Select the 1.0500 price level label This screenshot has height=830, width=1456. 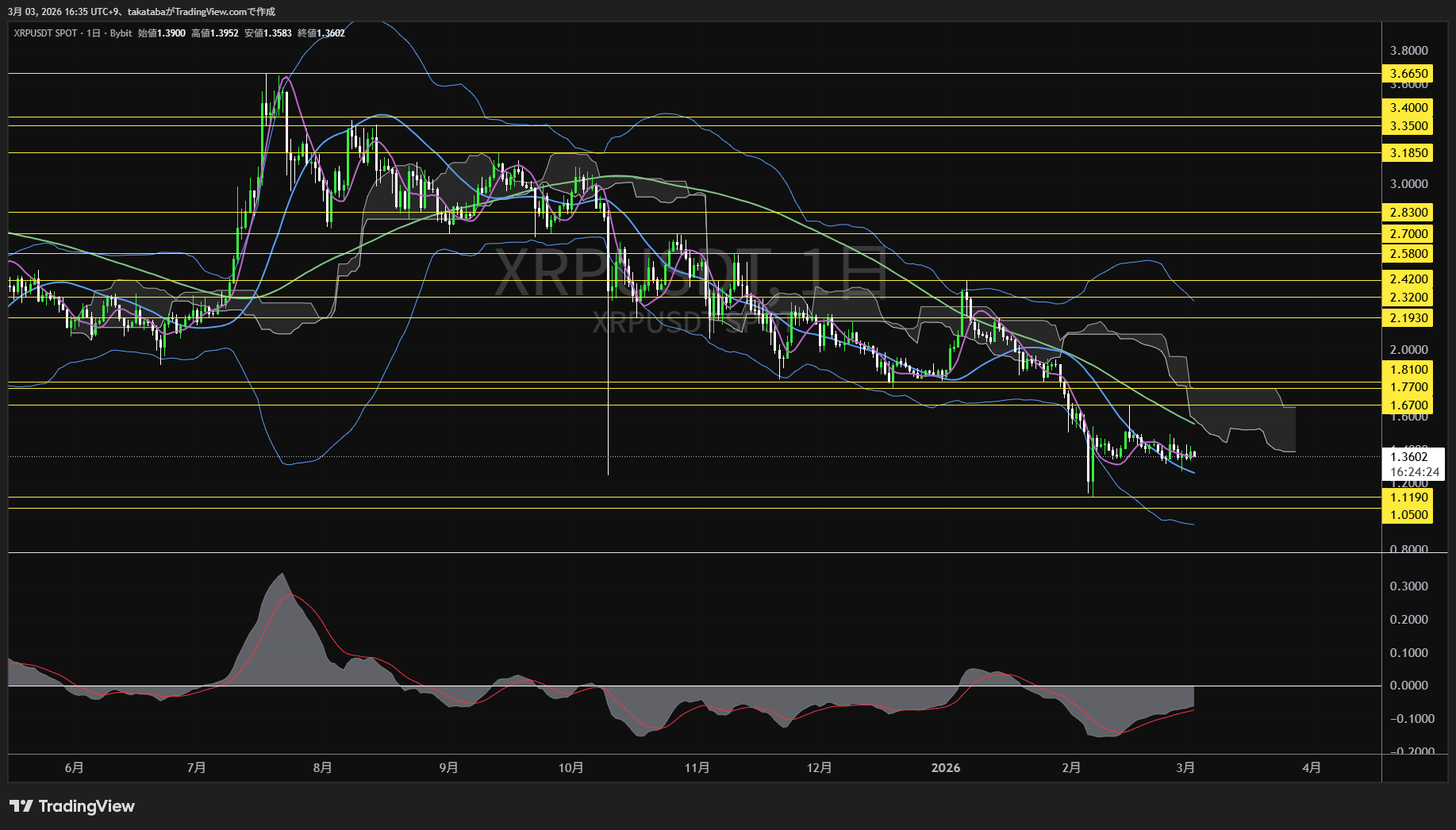pyautogui.click(x=1408, y=515)
